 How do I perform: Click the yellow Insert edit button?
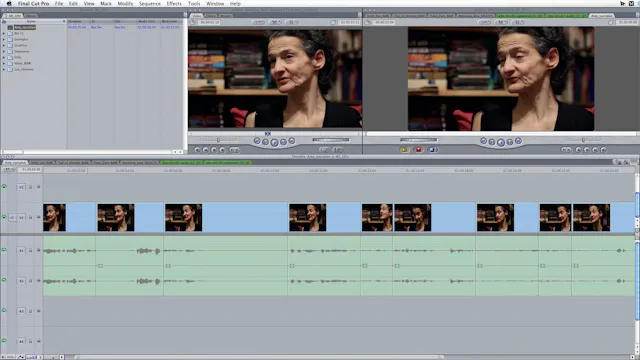pyautogui.click(x=404, y=150)
